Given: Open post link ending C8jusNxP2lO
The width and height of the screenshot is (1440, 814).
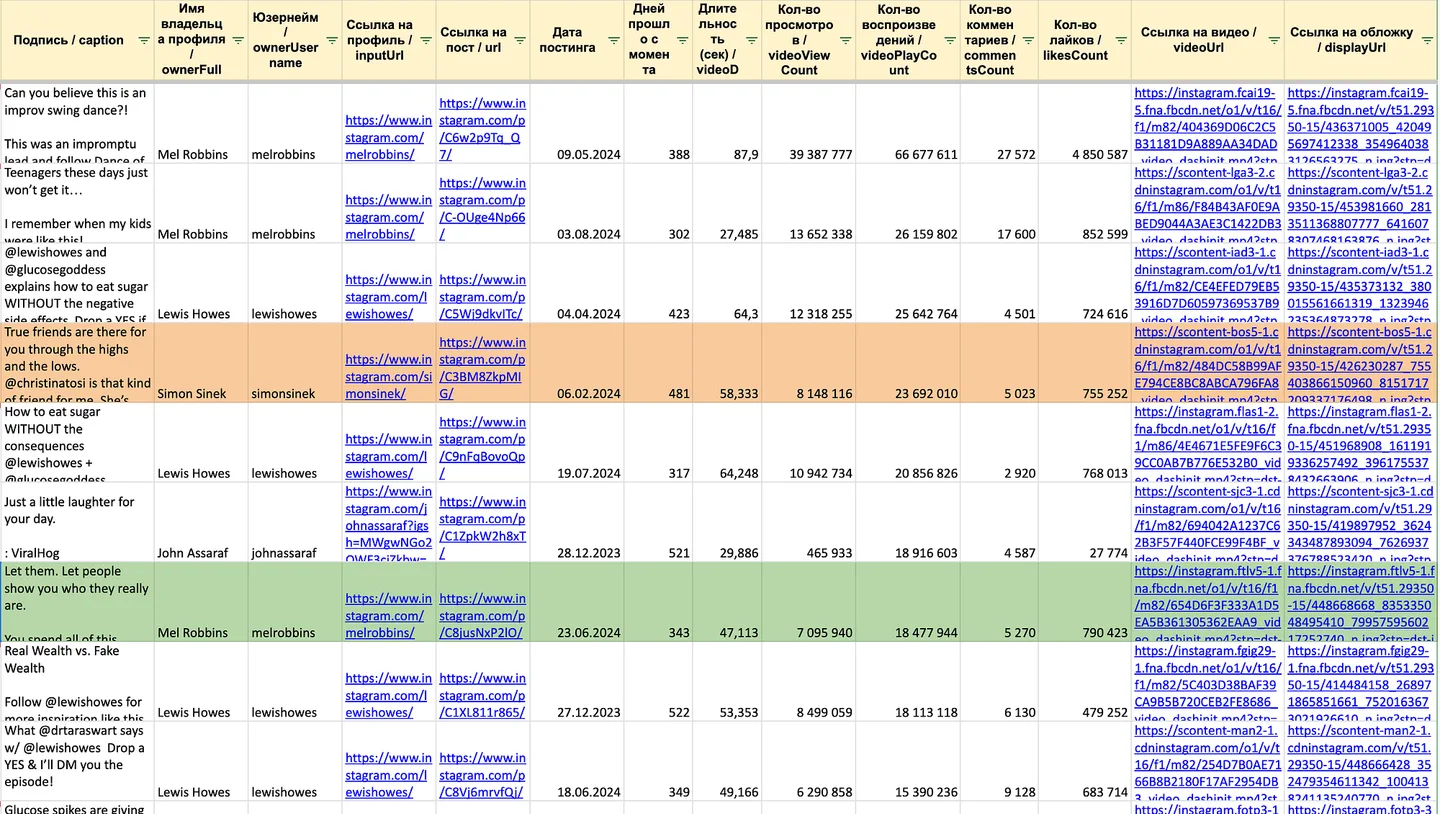Looking at the screenshot, I should tap(482, 616).
